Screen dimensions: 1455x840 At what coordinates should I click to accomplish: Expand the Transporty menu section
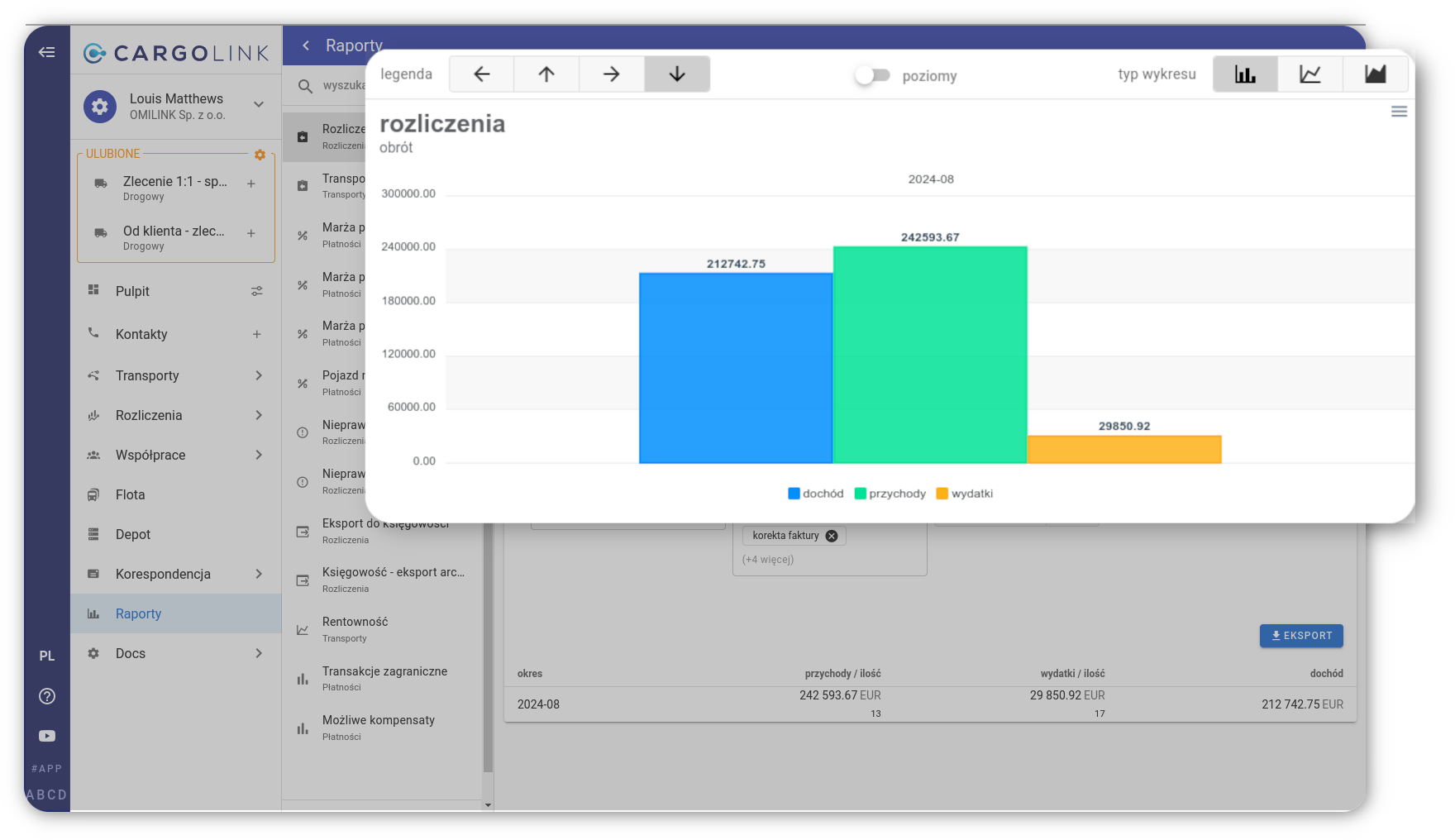tap(259, 375)
